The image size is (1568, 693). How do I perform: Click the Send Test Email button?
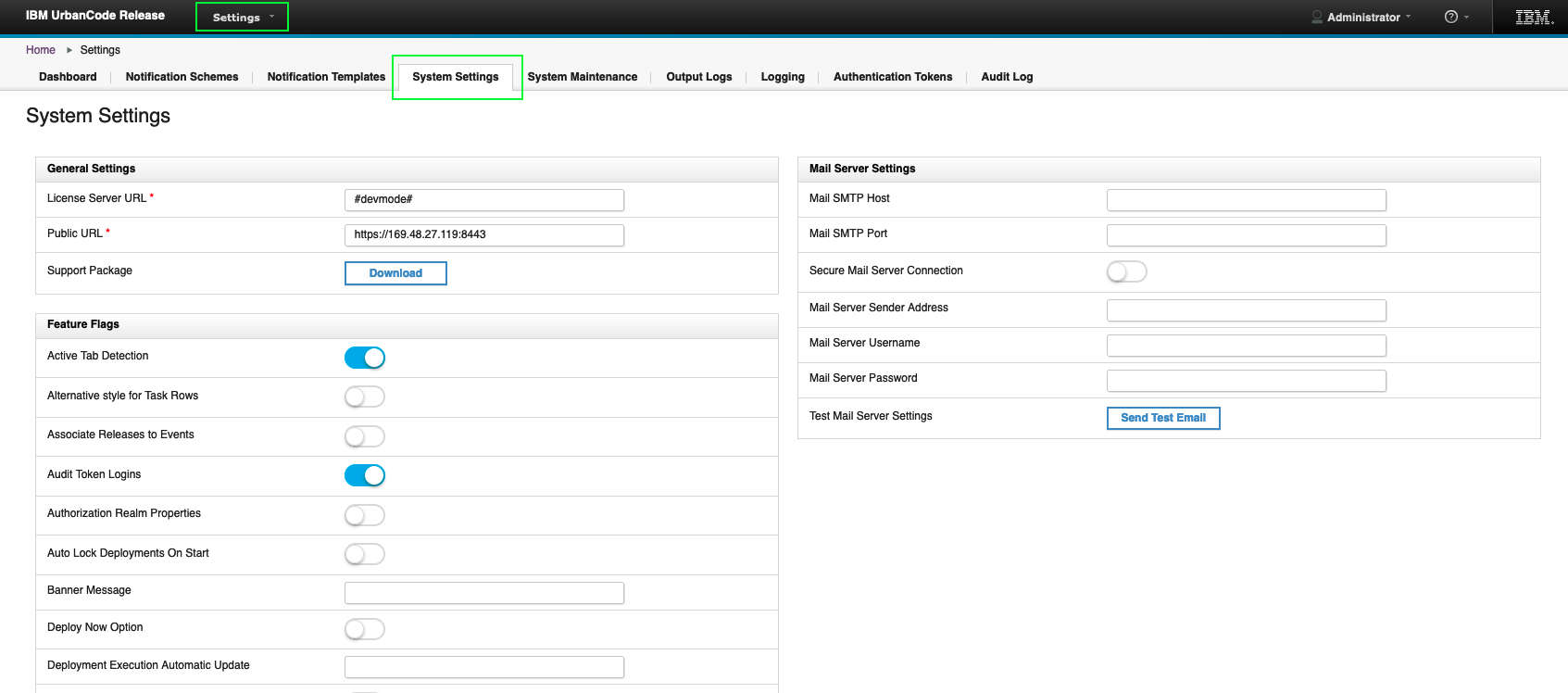1163,418
